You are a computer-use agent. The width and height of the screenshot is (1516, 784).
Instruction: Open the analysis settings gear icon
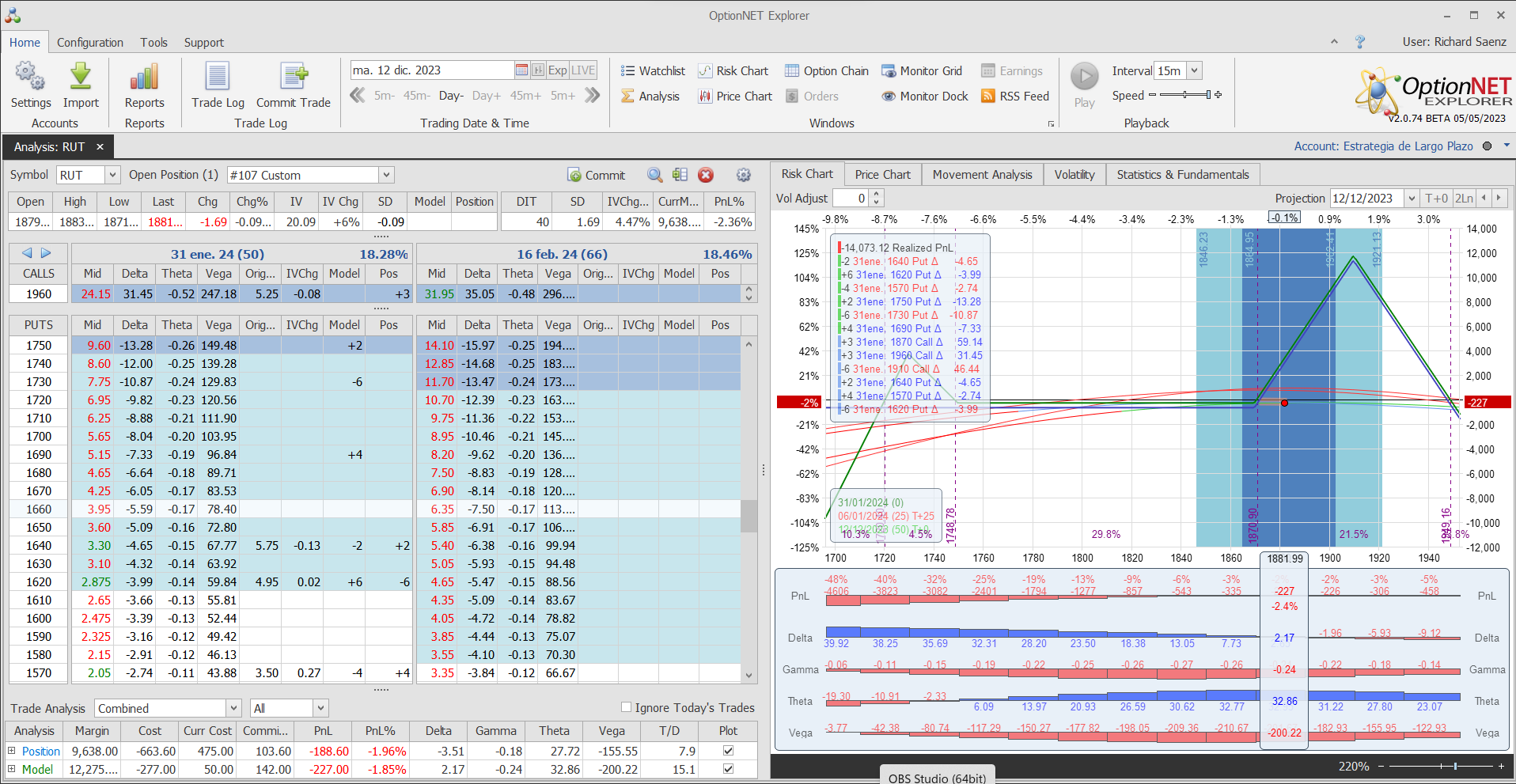coord(744,175)
